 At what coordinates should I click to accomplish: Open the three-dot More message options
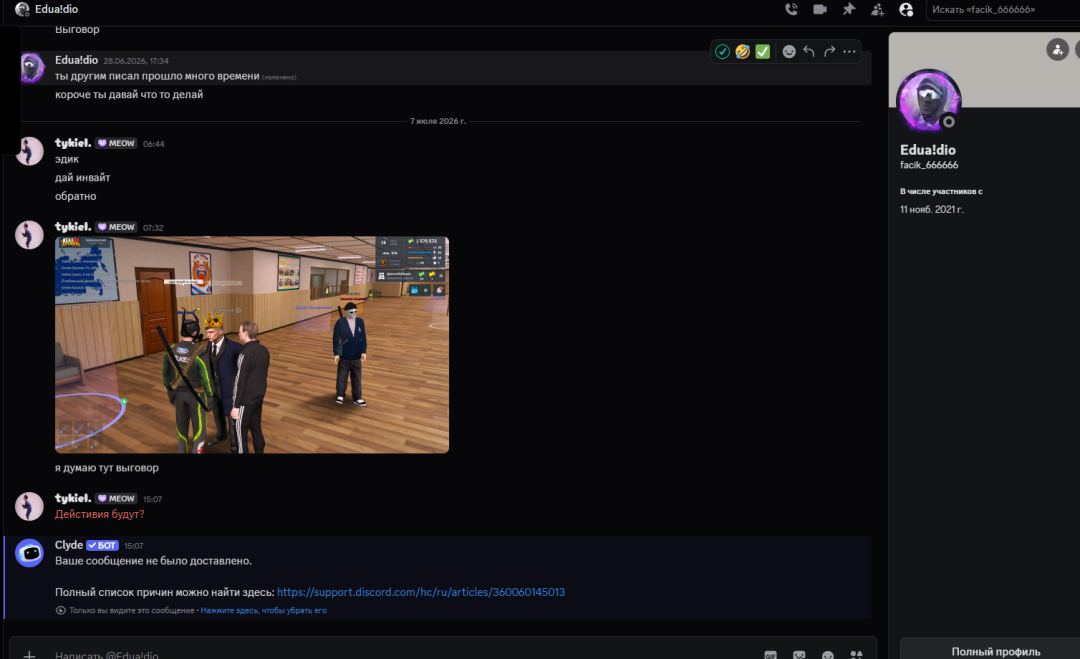(x=849, y=52)
